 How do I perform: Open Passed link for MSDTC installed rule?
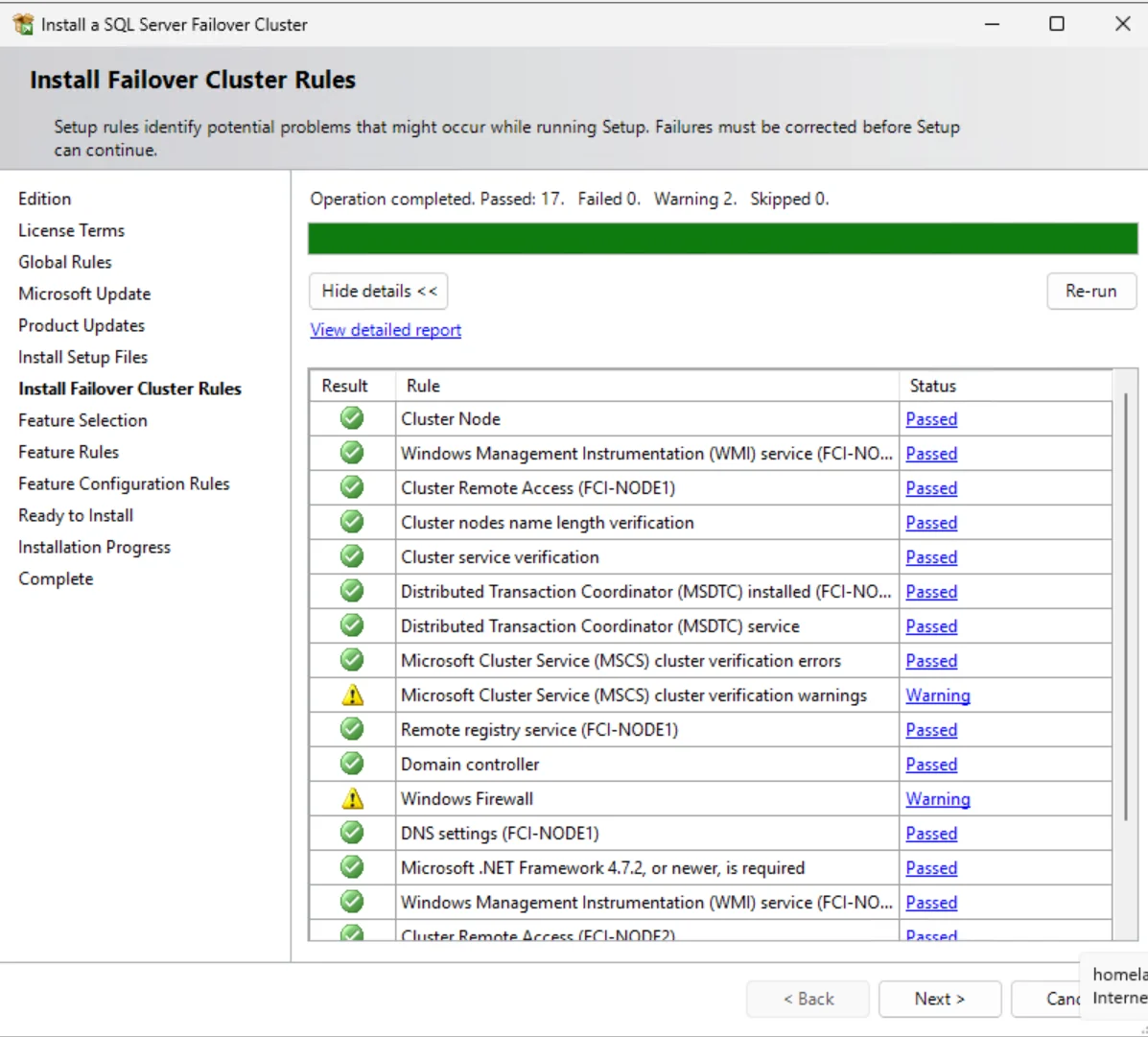[x=931, y=592]
